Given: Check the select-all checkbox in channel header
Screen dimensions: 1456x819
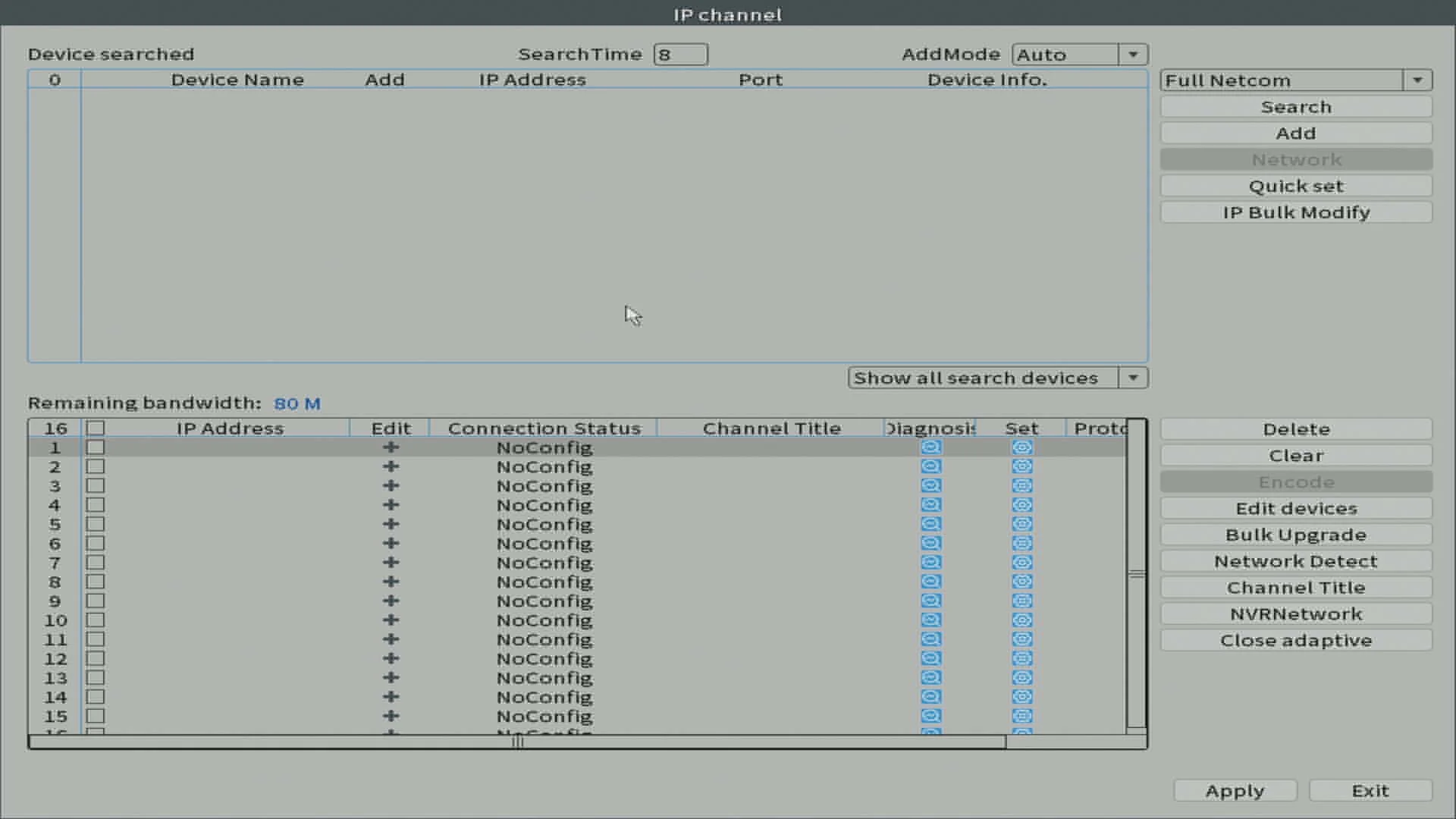Looking at the screenshot, I should tap(95, 428).
